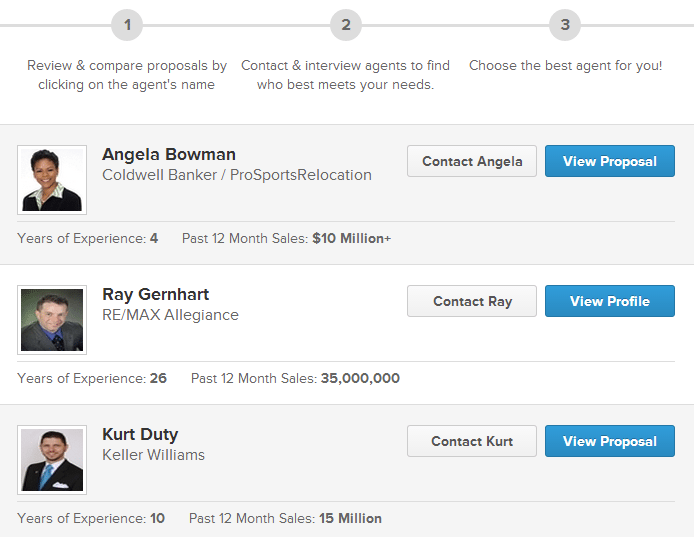Click the step 2 circle indicator

tap(346, 25)
